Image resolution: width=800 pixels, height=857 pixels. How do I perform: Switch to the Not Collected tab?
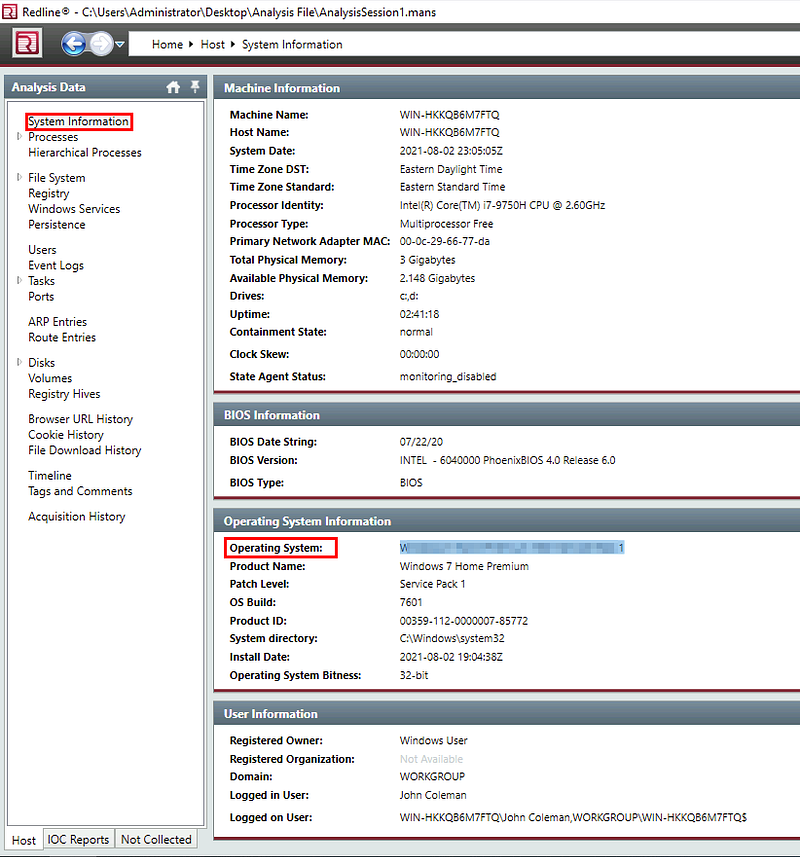(x=156, y=839)
